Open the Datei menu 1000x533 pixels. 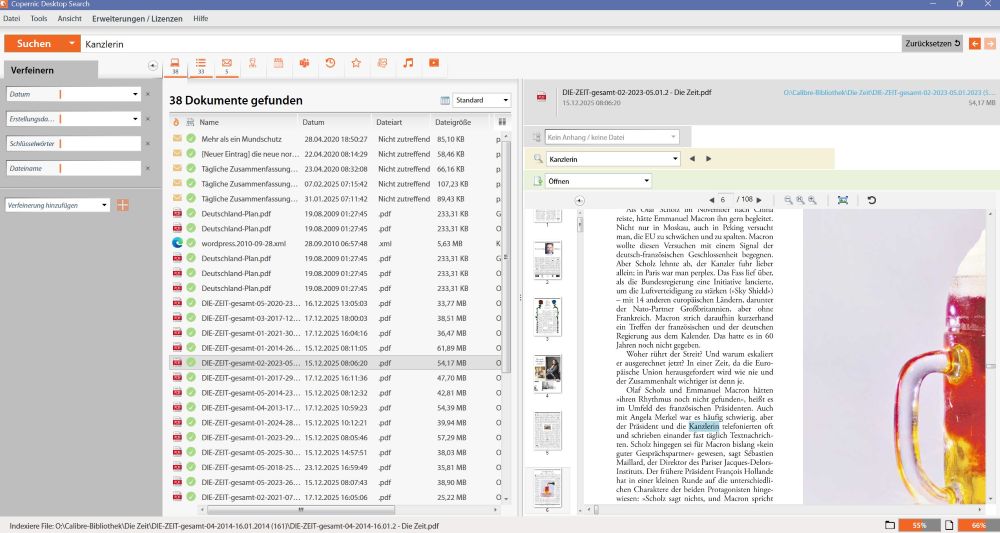pyautogui.click(x=11, y=18)
